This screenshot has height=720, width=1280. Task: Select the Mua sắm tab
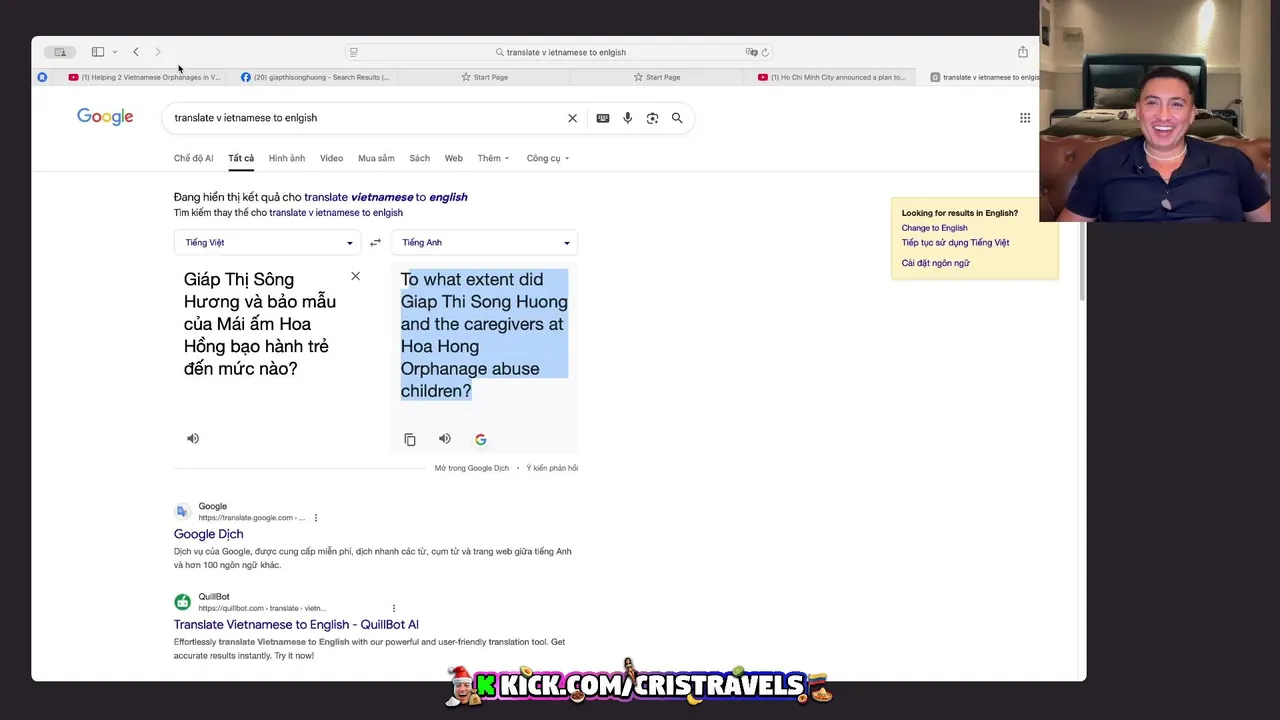(376, 158)
